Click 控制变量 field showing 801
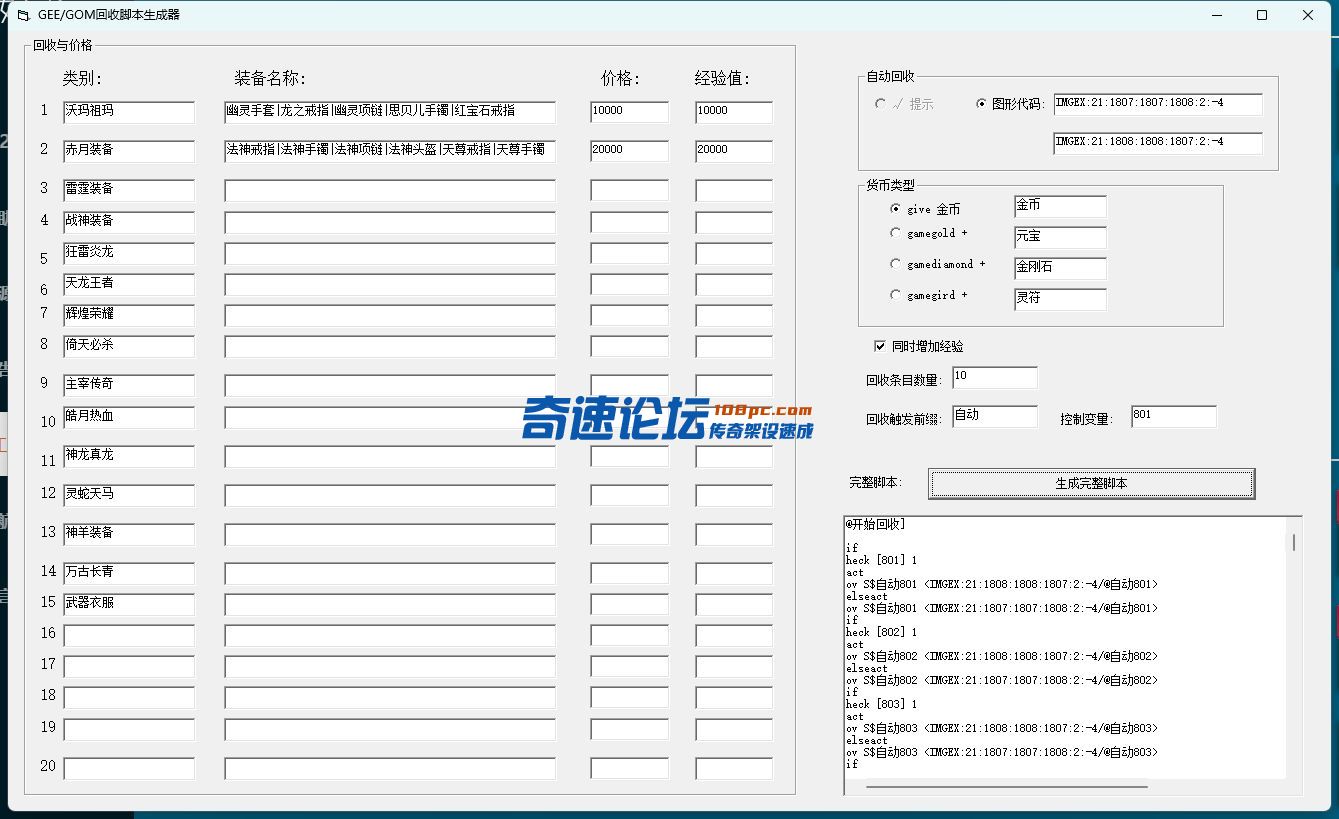Viewport: 1339px width, 819px height. [x=1174, y=417]
